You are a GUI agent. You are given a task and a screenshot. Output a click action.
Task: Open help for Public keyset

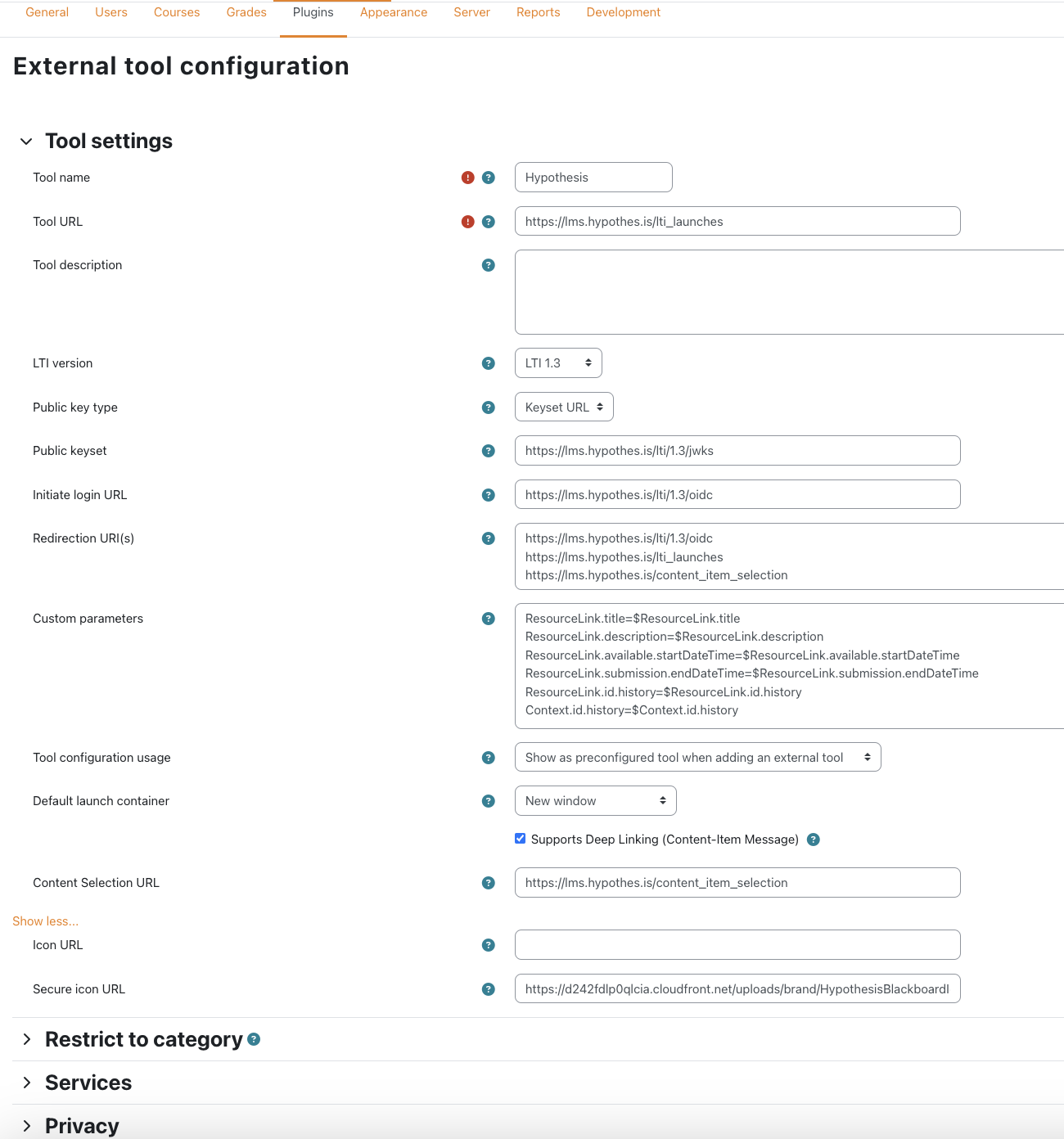tap(489, 450)
